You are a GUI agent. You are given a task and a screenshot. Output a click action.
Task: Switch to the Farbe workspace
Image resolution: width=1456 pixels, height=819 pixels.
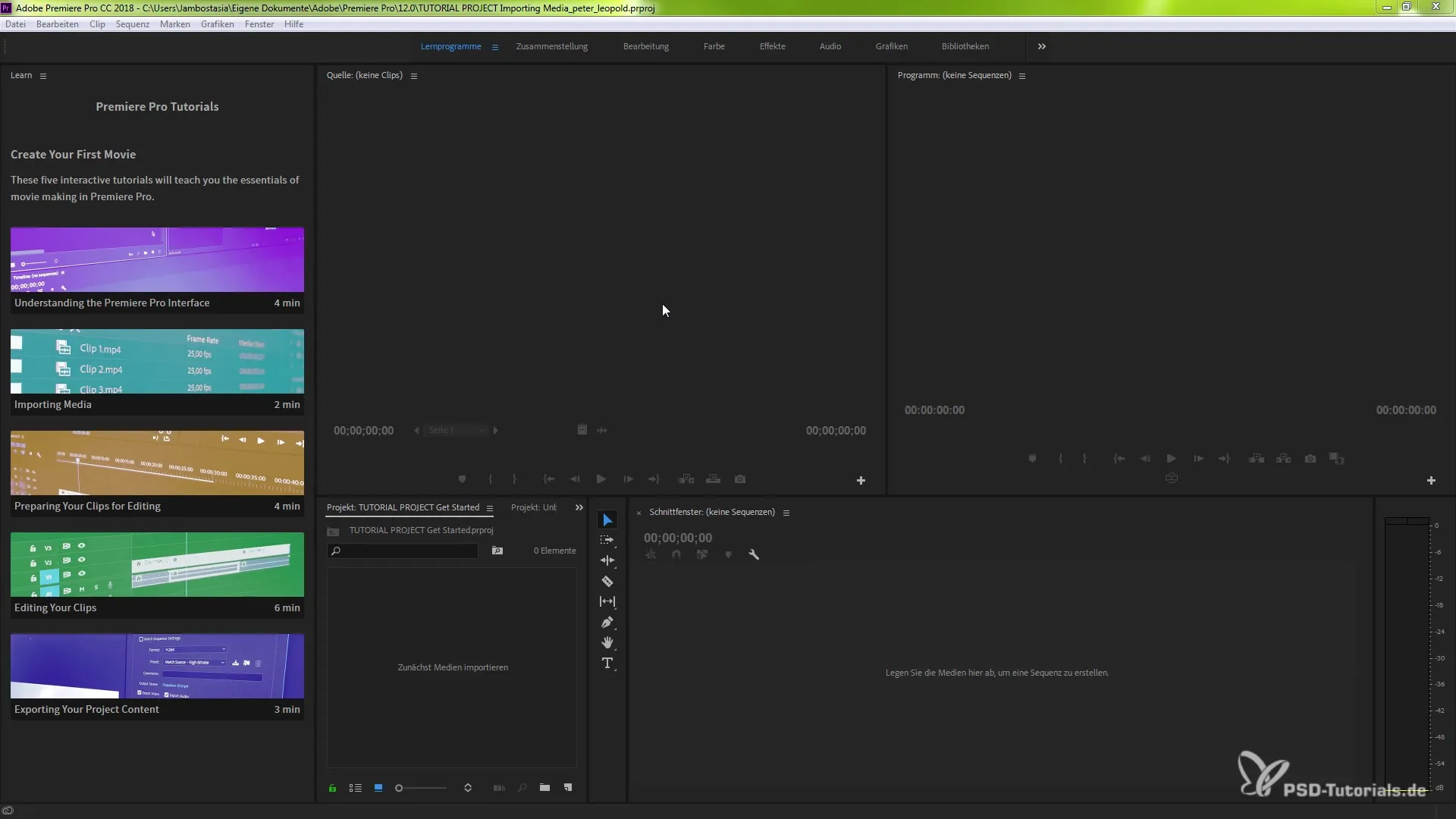pos(714,46)
